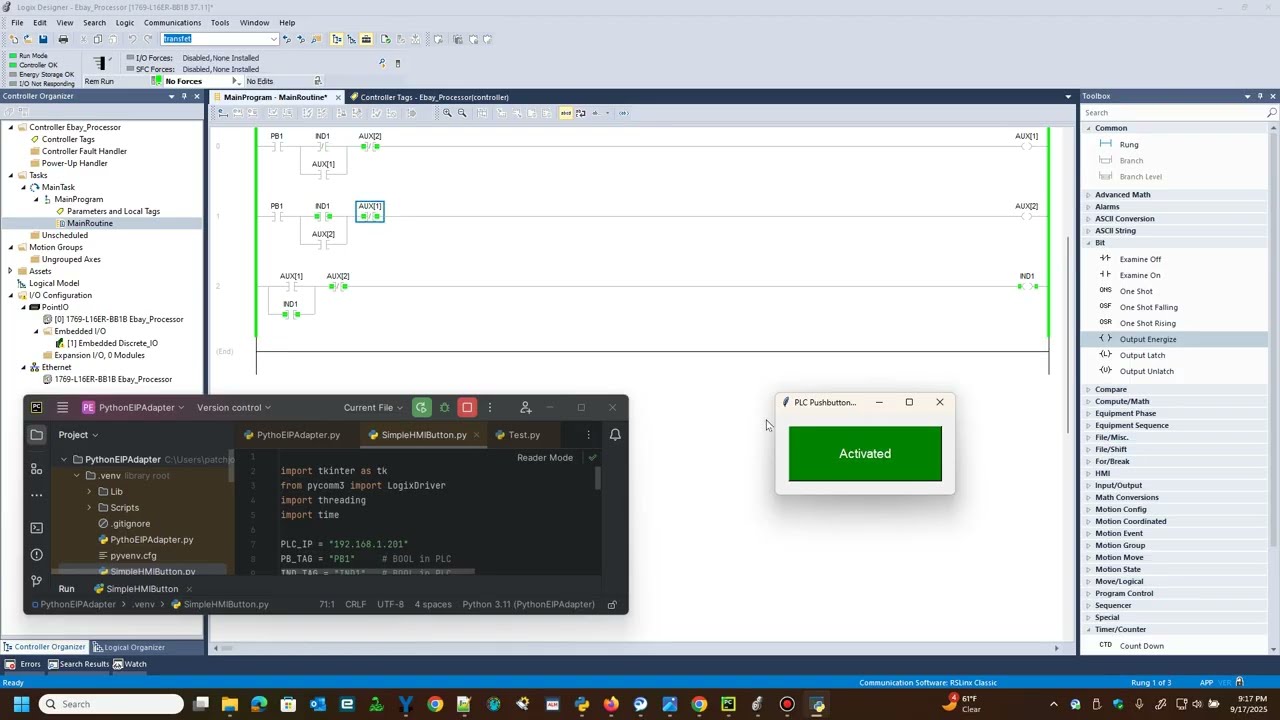Open the Version control dropdown
Screen dimensions: 1280x720
click(x=235, y=407)
